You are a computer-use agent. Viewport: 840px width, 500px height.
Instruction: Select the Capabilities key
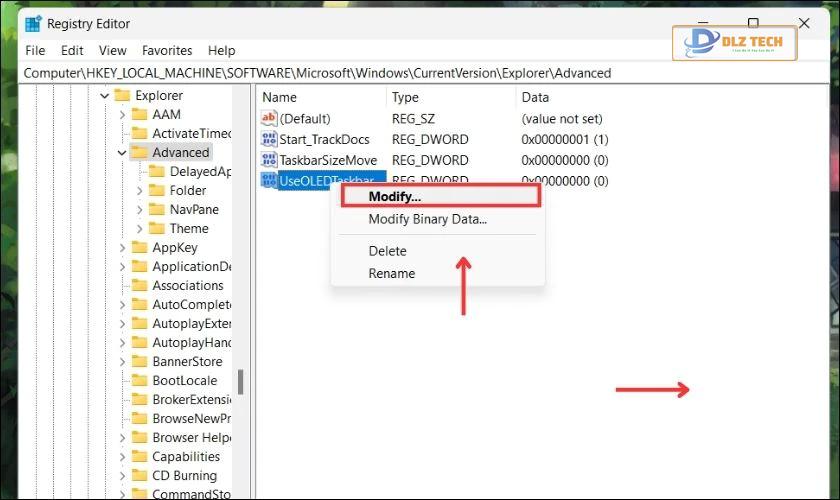pyautogui.click(x=186, y=457)
